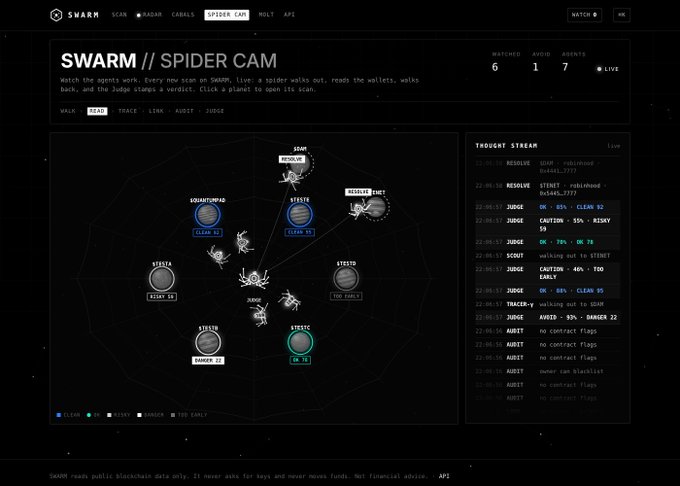Click the large central spider agent
Image resolution: width=680 pixels, height=486 pixels.
254,277
